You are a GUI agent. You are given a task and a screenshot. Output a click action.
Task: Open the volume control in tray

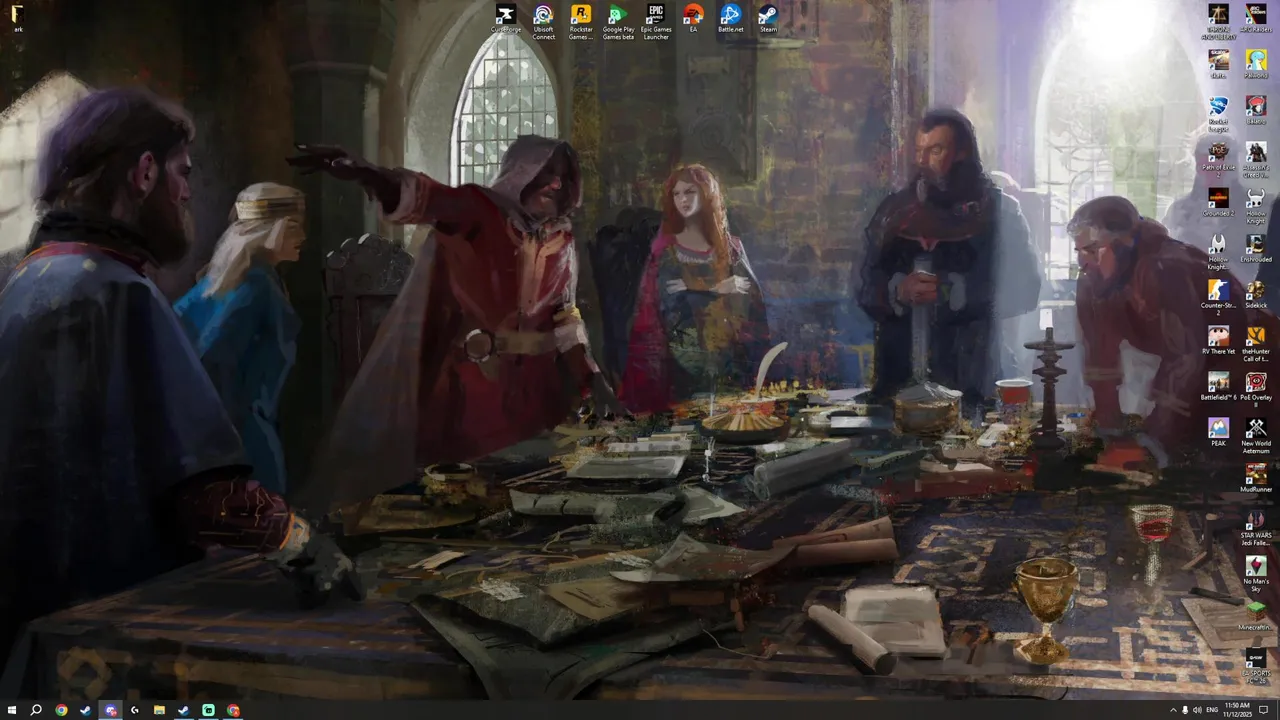tap(1198, 710)
